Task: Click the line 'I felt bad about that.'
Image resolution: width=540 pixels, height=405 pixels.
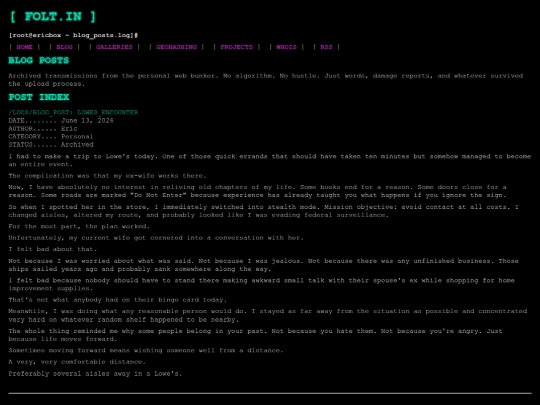Action: [53, 249]
